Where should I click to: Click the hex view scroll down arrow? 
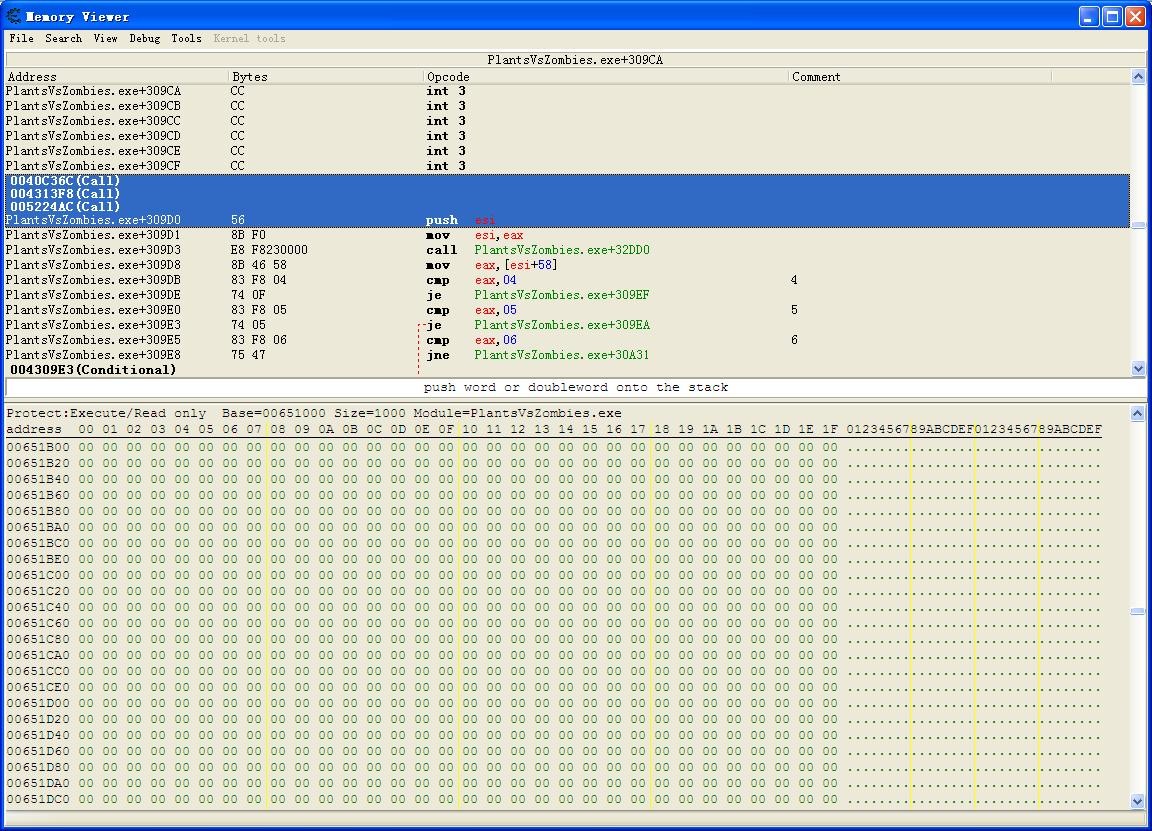pos(1137,801)
